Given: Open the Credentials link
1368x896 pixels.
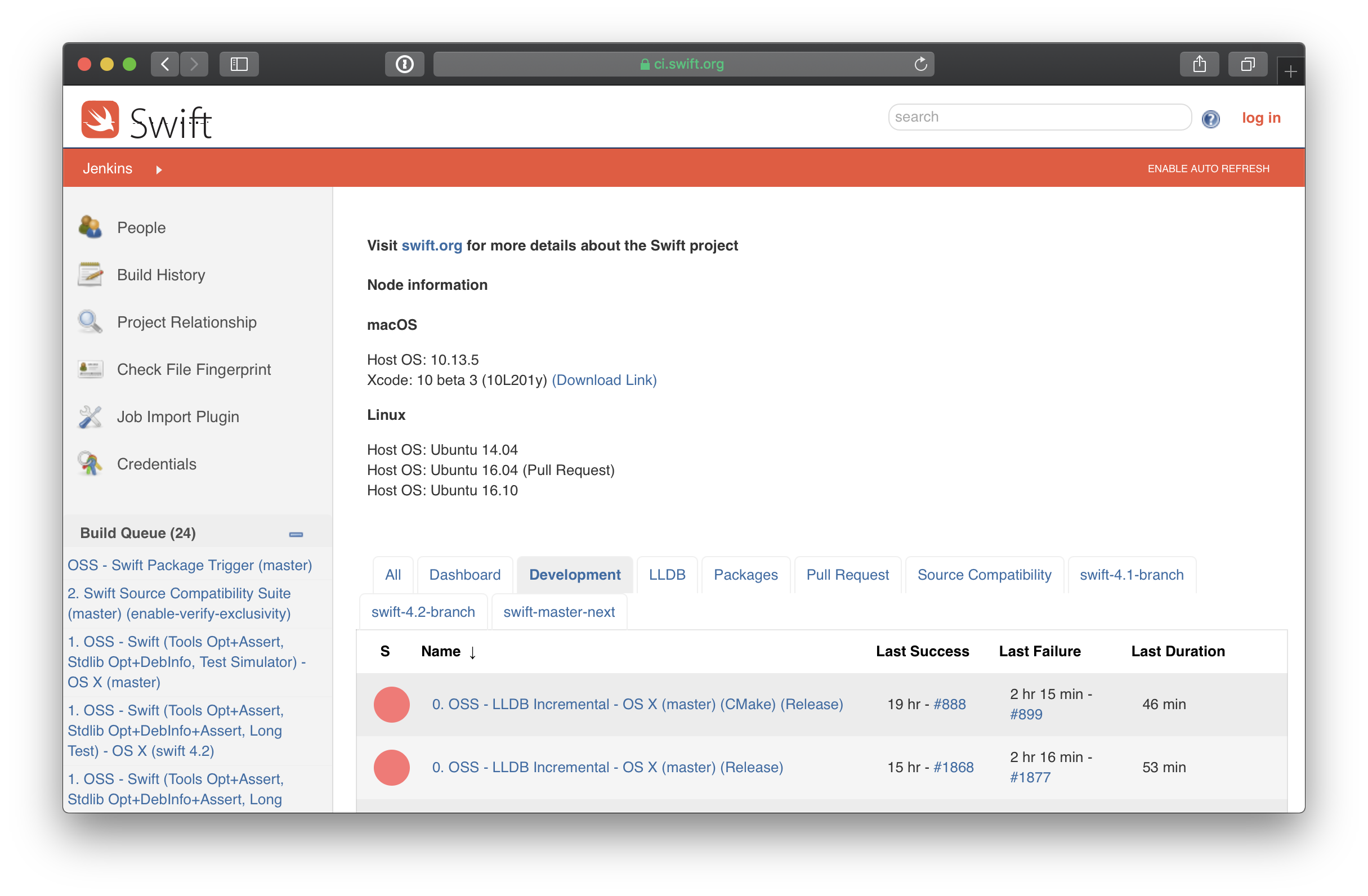Looking at the screenshot, I should (x=157, y=464).
